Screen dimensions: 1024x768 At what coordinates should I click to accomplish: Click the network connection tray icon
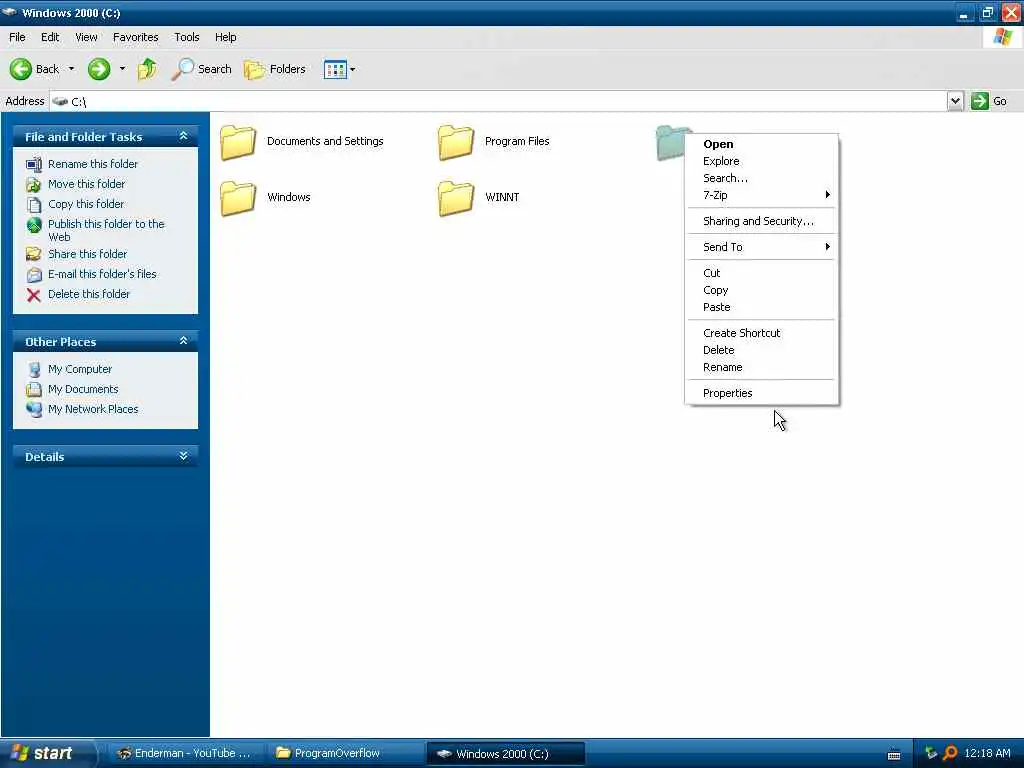(x=931, y=754)
